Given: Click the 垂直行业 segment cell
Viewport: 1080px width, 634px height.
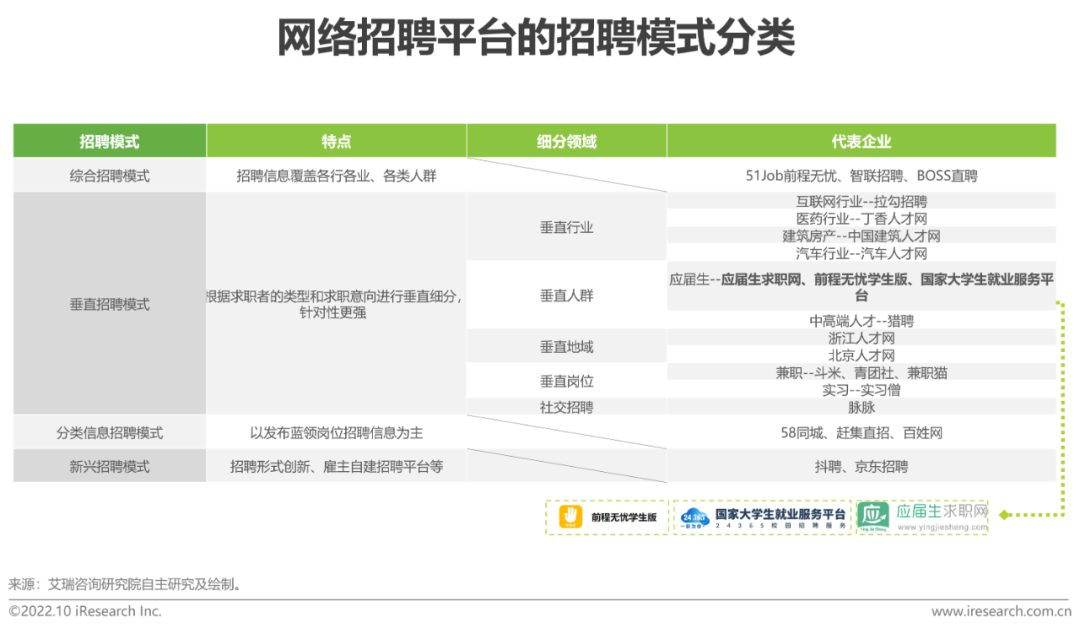Looking at the screenshot, I should [566, 227].
